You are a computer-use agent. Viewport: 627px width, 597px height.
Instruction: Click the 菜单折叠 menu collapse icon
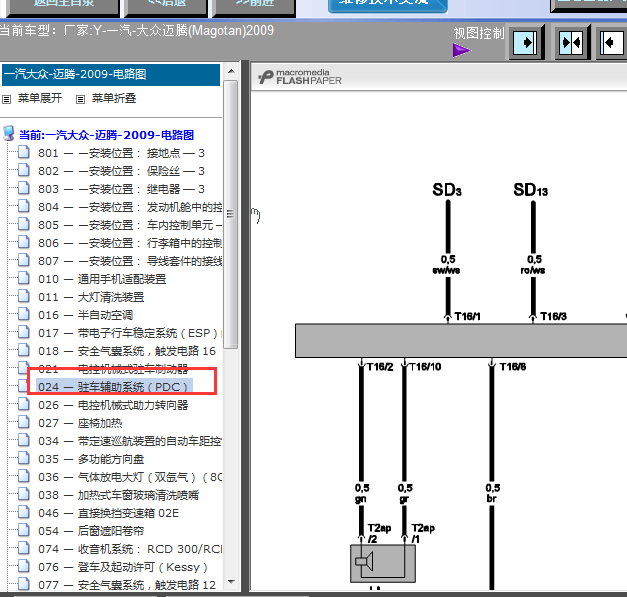coord(80,99)
